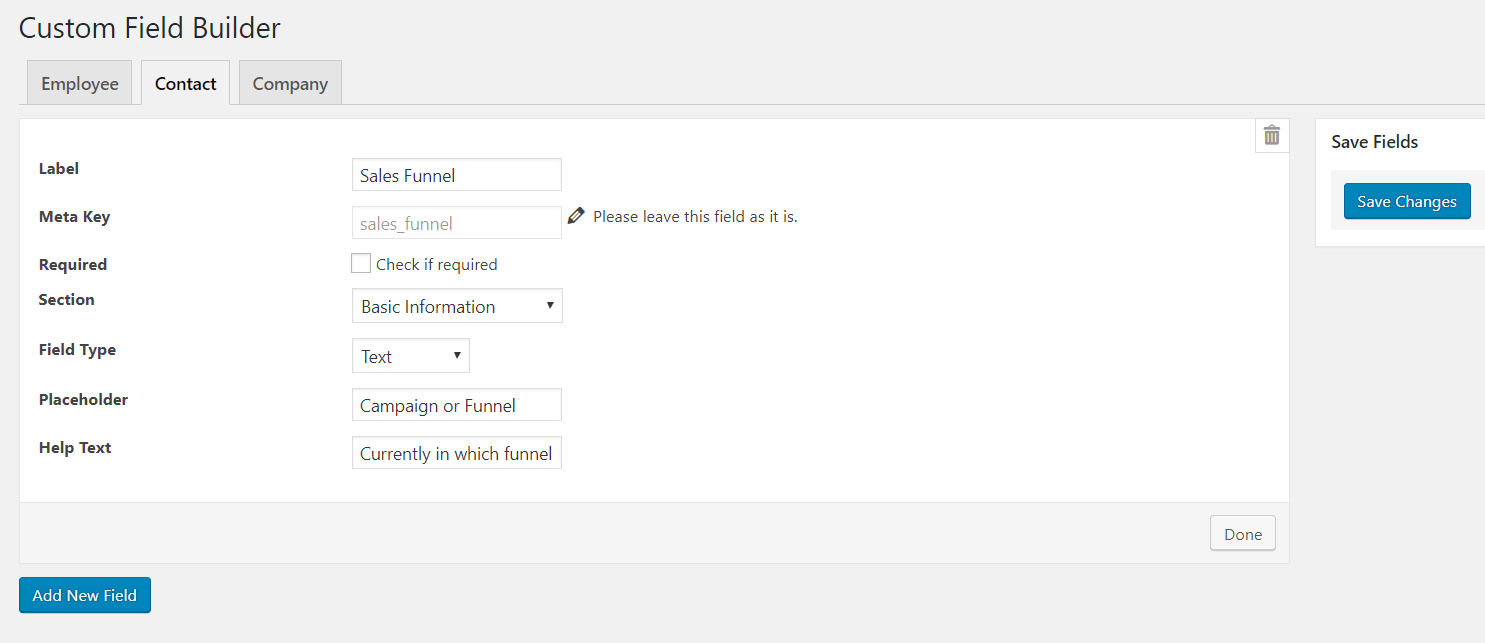The height and width of the screenshot is (643, 1485).
Task: Switch to the Employee tab
Action: coord(79,83)
